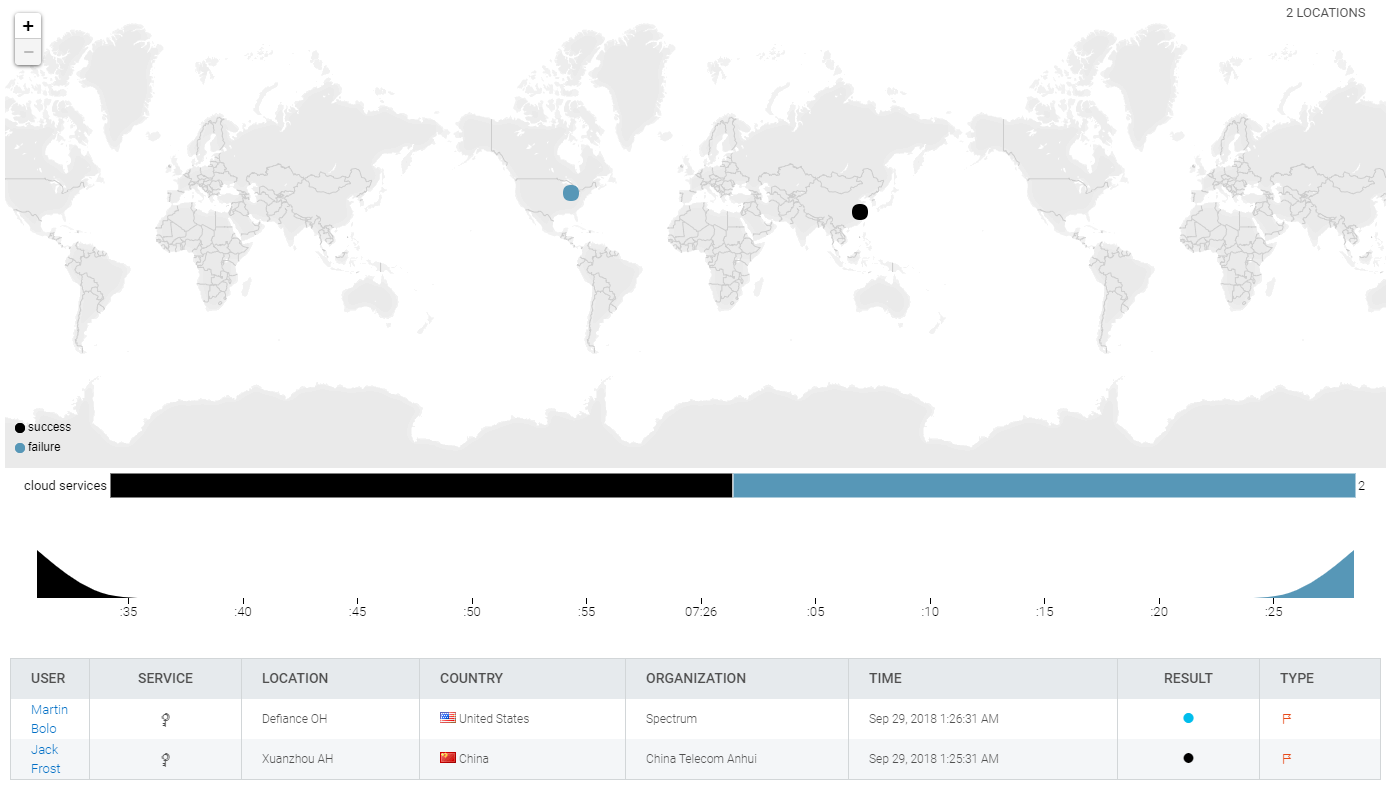Click the service icon in Martin Bolo's row
Screen dimensions: 1390x785
[165, 719]
